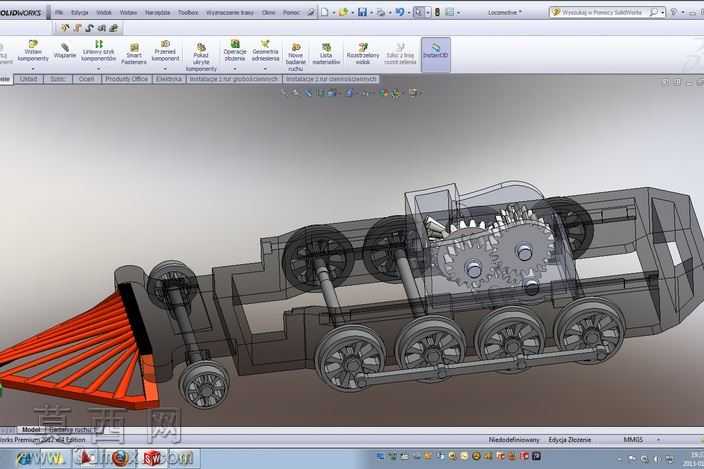The width and height of the screenshot is (704, 469).
Task: Open the Widok menu
Action: (104, 13)
